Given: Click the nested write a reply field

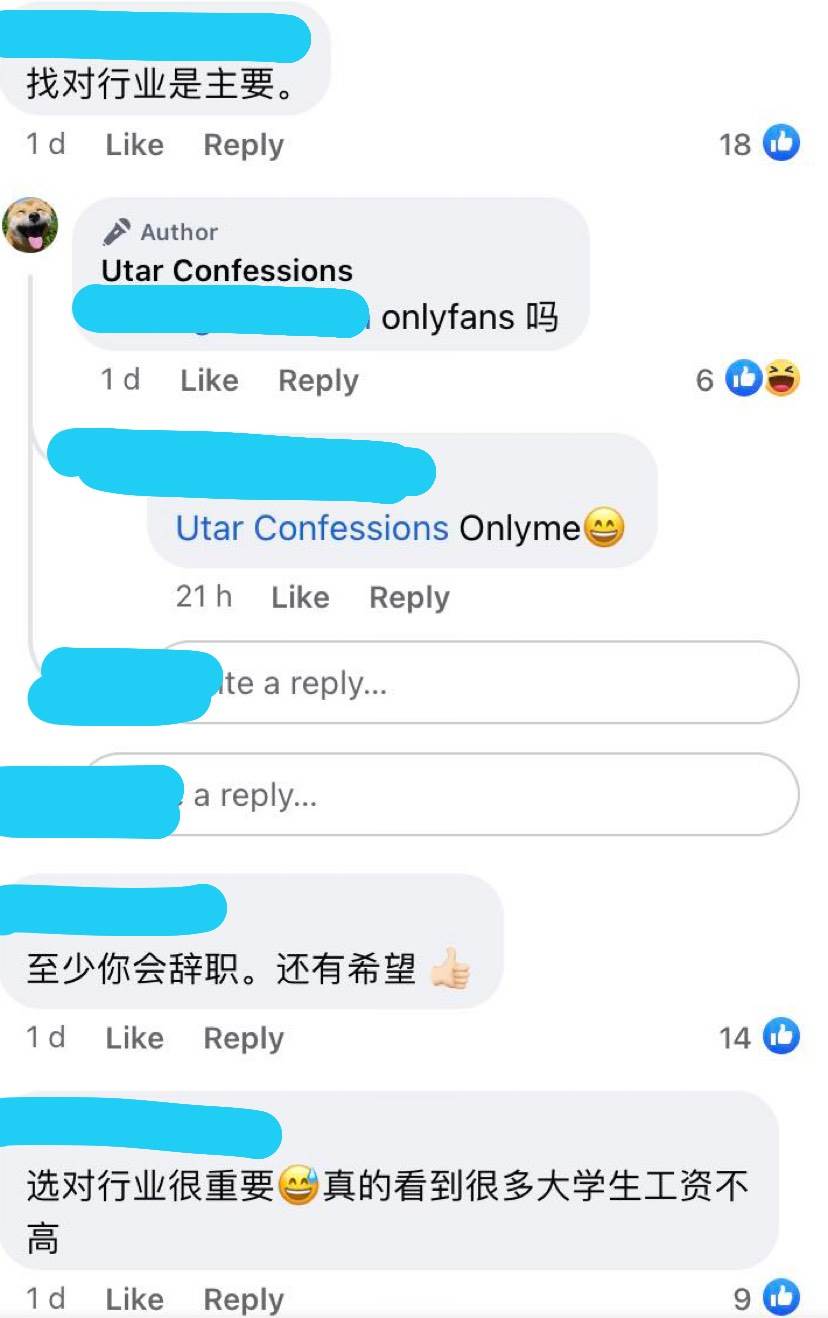Looking at the screenshot, I should click(478, 683).
